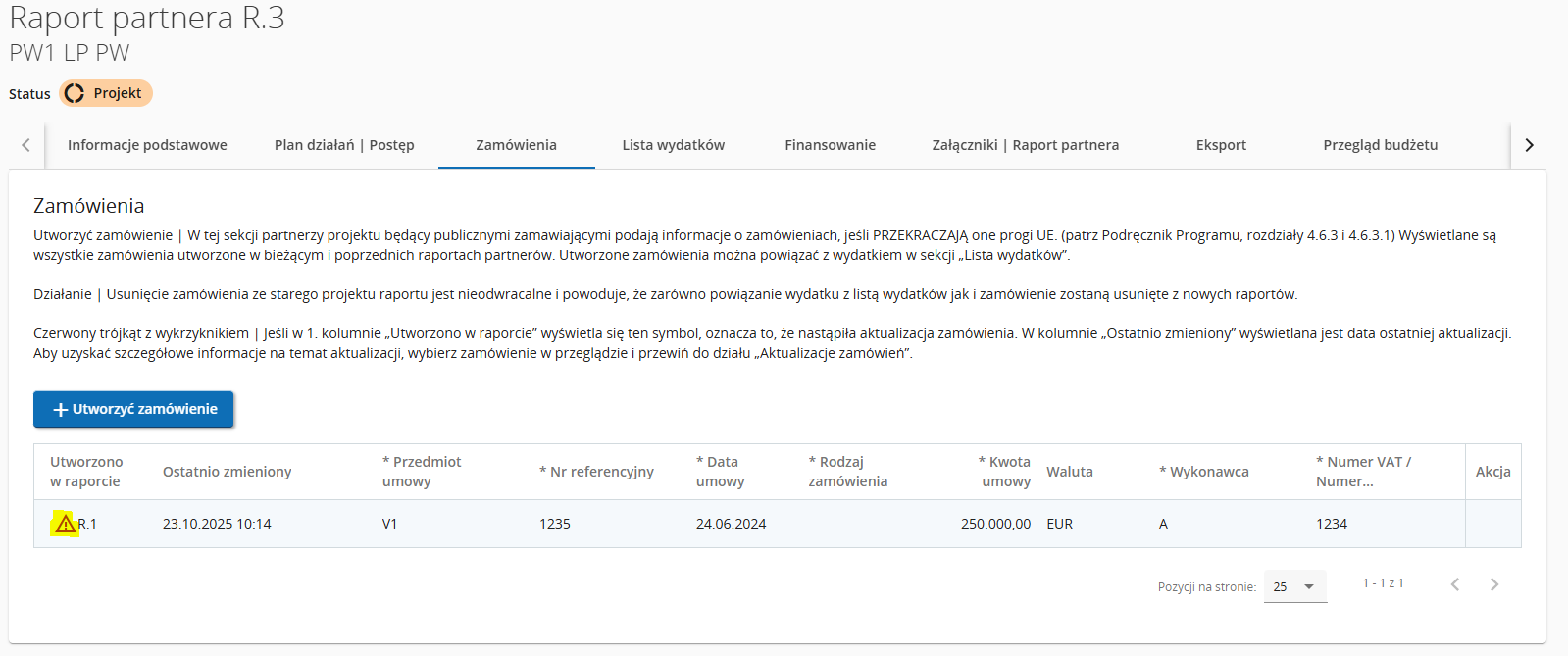Go to the next results page arrow
This screenshot has width=1568, height=656.
tap(1493, 584)
